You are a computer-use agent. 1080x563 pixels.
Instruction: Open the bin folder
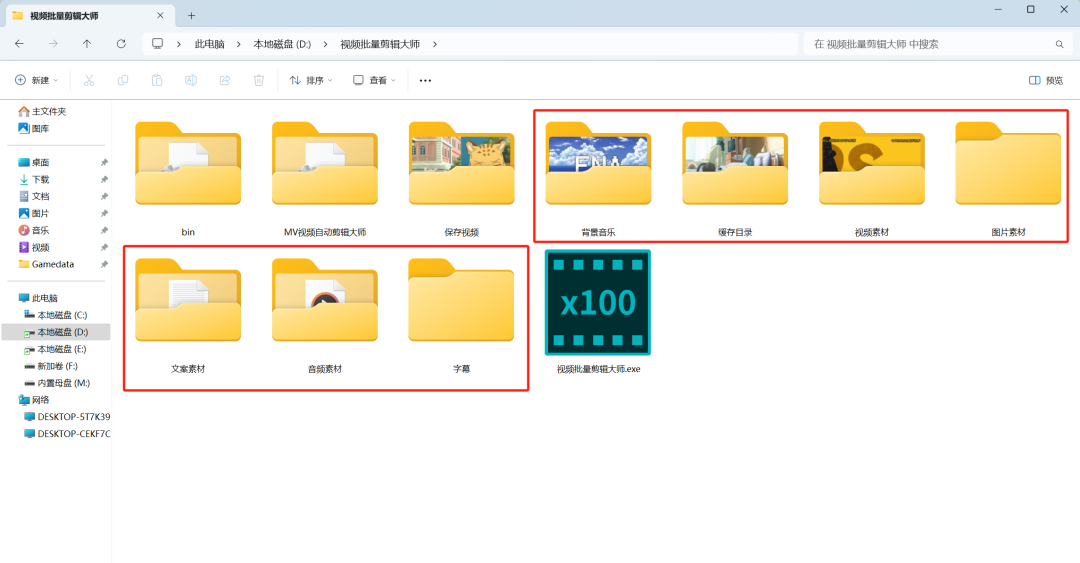pos(188,164)
